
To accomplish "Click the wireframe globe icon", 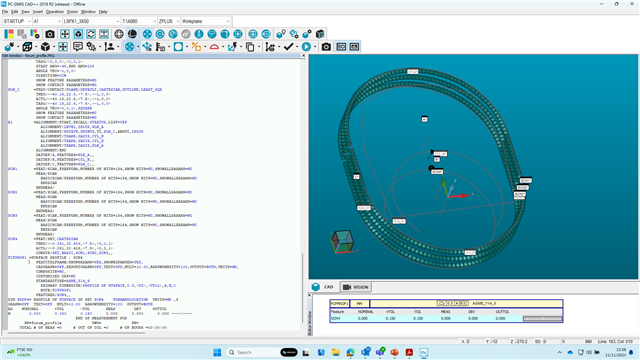I will pos(119,34).
